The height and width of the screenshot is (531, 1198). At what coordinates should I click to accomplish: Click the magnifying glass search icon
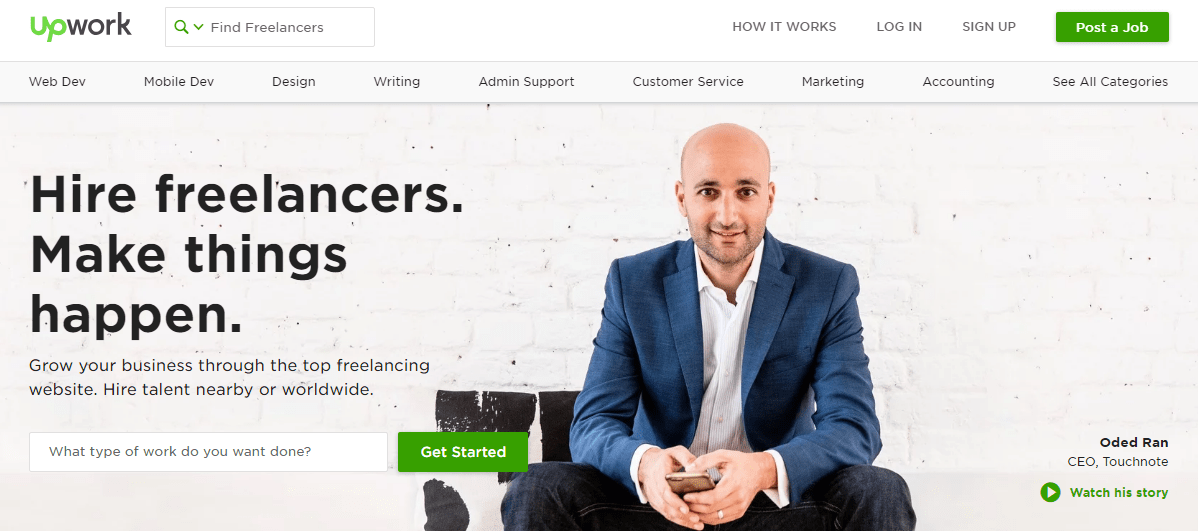click(x=181, y=27)
